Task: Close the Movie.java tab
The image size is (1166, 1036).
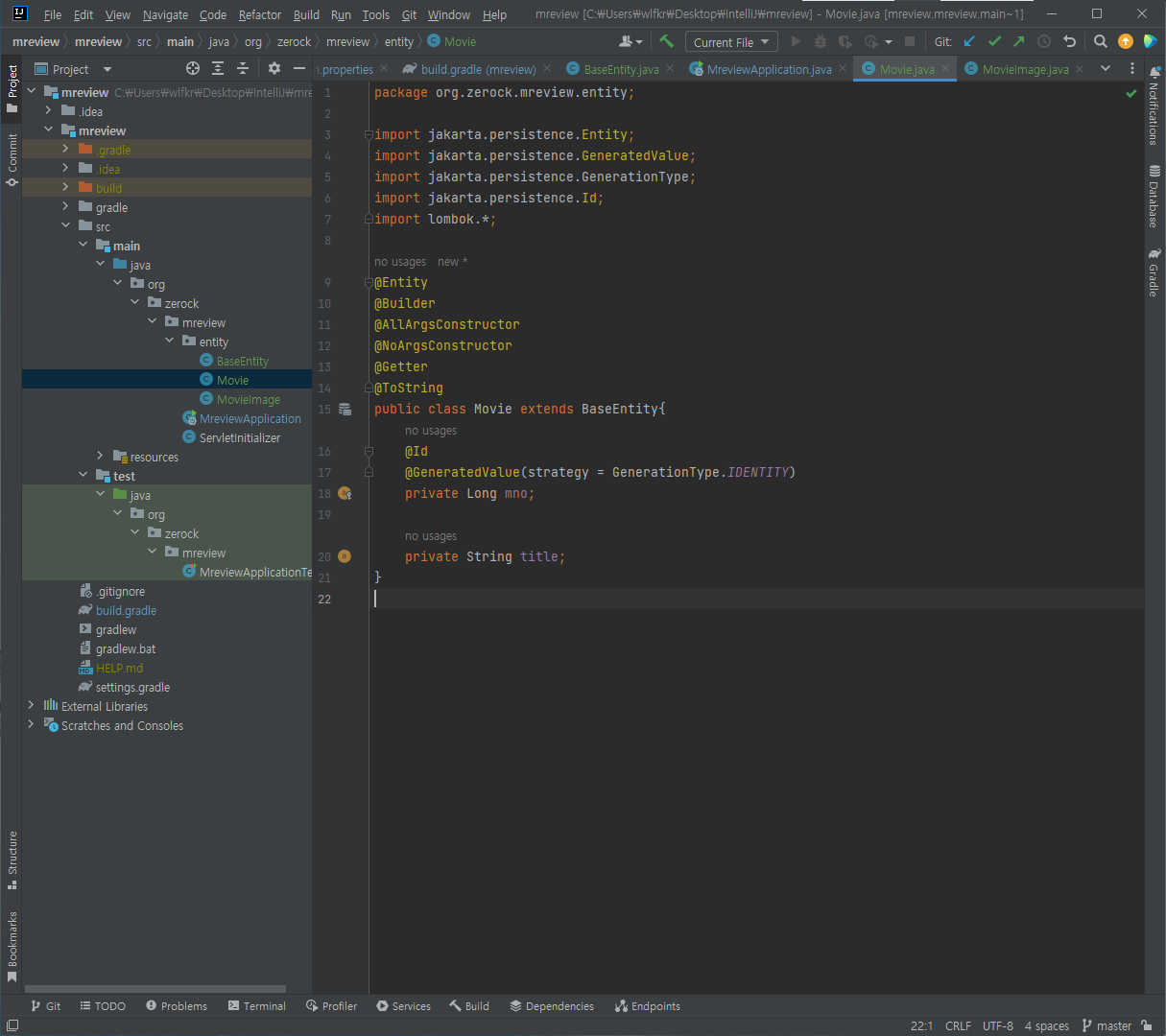Action: click(x=945, y=68)
